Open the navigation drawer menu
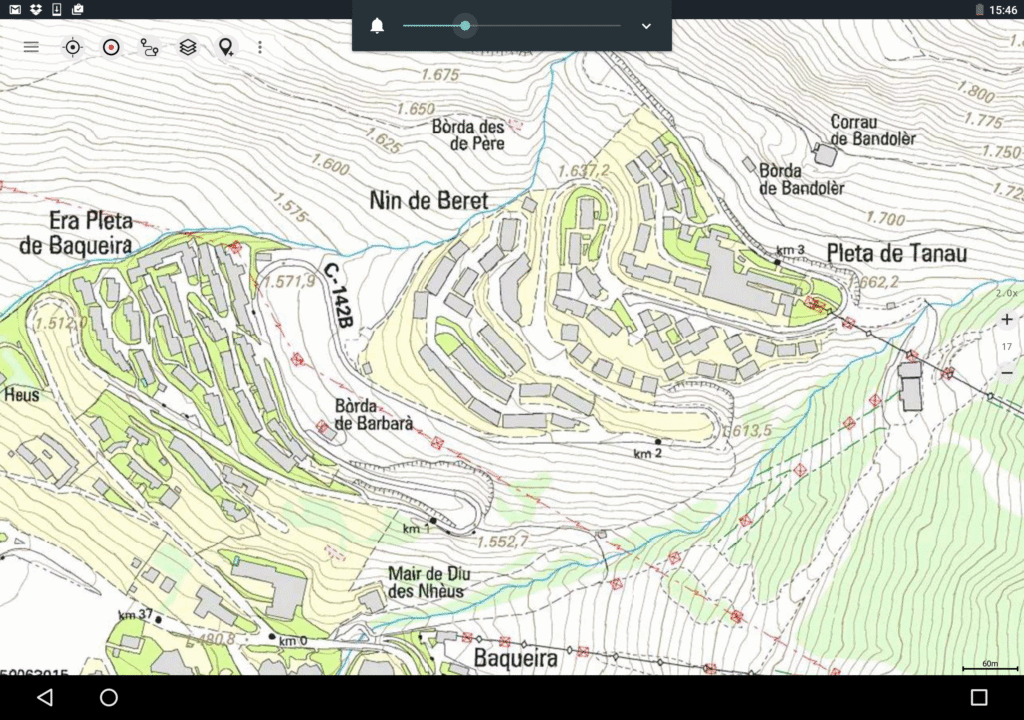This screenshot has height=720, width=1024. 31,46
